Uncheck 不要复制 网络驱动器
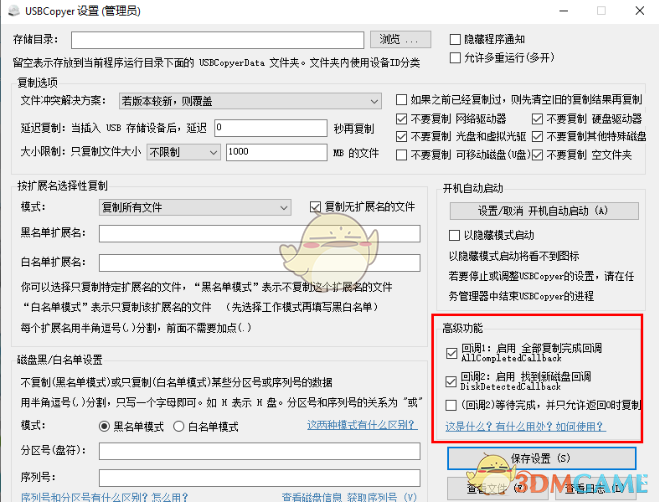 point(401,119)
